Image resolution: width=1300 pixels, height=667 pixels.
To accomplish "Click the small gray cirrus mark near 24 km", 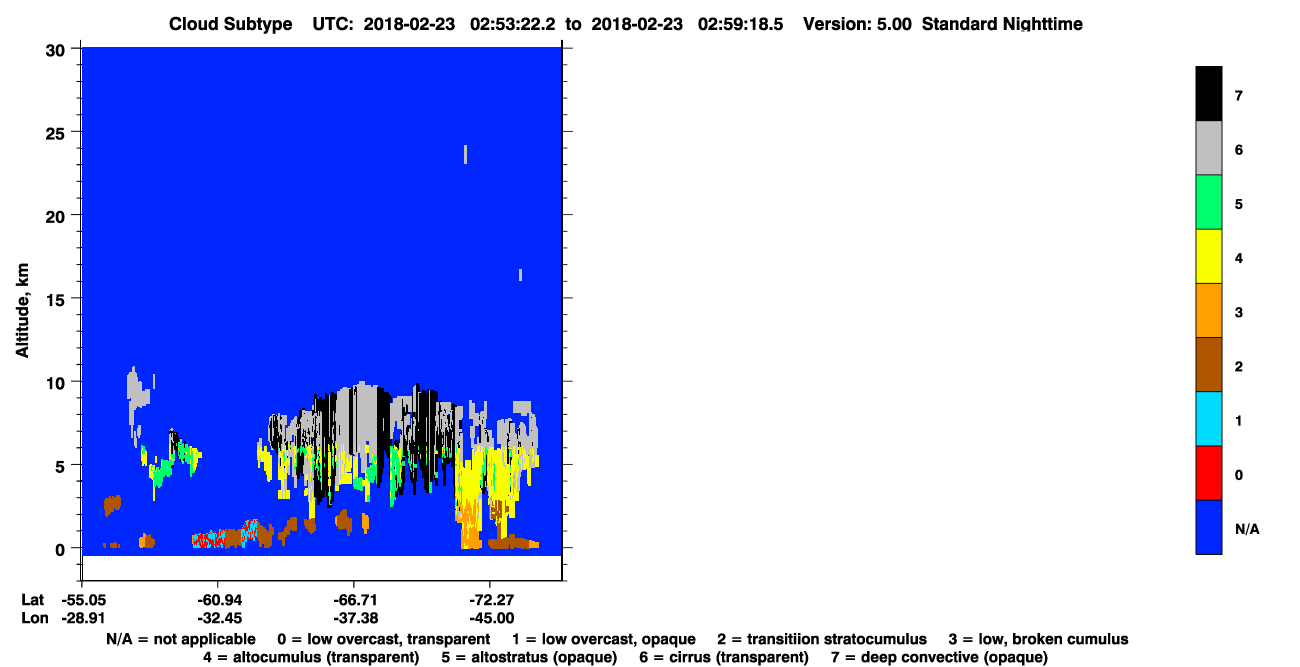I will tap(465, 153).
